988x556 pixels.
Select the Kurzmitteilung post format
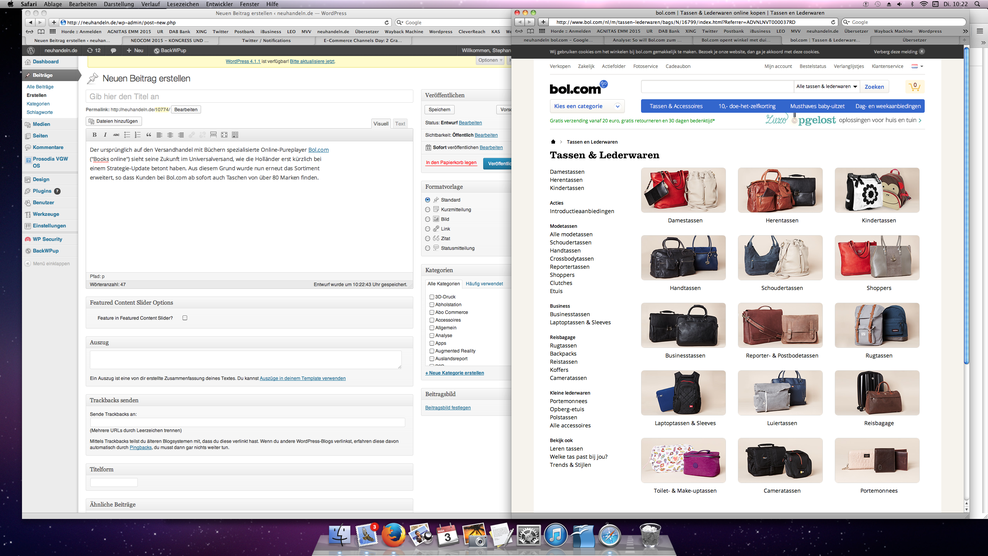point(427,209)
